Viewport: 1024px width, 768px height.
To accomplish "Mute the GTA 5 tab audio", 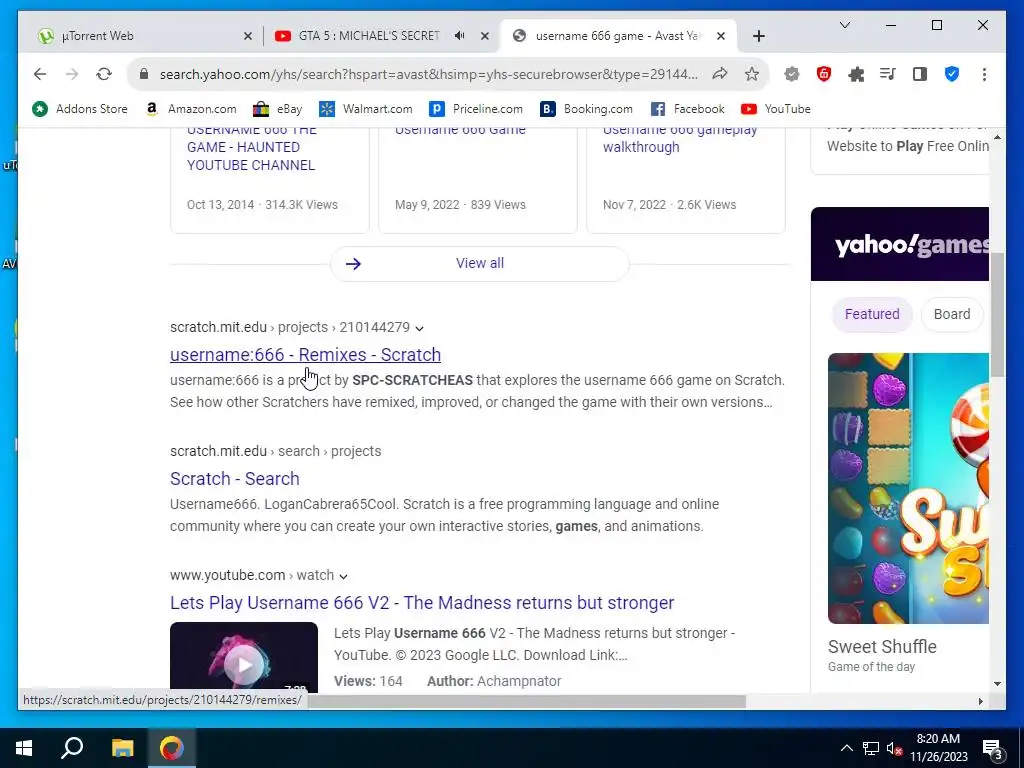I will point(460,36).
